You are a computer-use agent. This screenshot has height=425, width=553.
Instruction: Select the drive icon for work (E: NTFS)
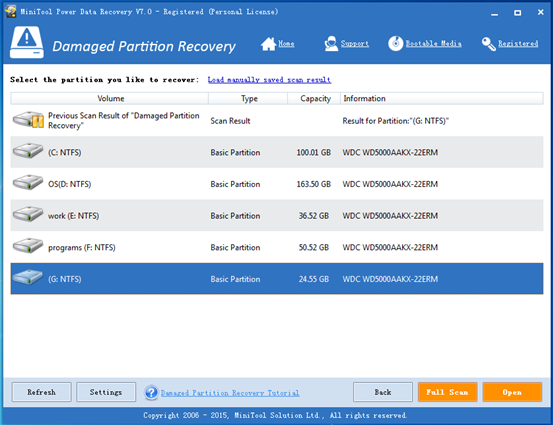pyautogui.click(x=28, y=214)
